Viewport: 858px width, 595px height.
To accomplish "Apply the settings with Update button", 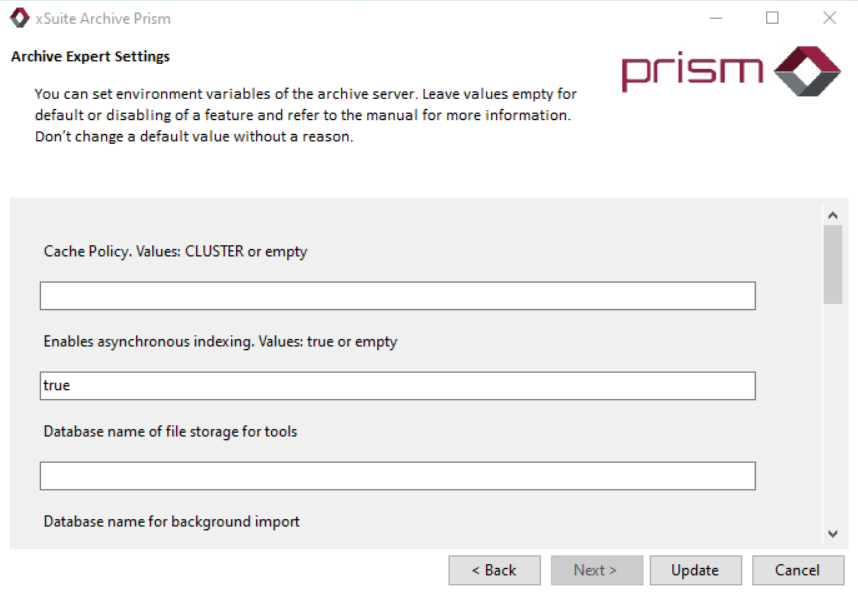I will click(695, 570).
